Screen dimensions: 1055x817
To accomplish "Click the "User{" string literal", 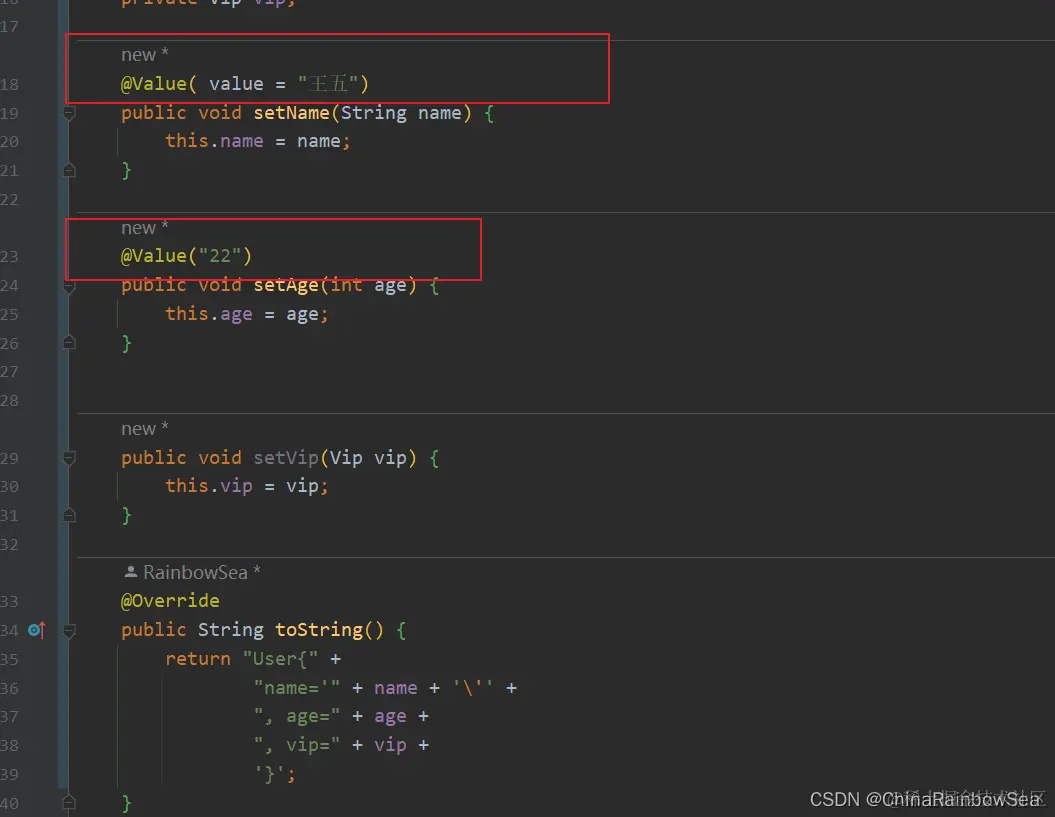I will pos(281,658).
